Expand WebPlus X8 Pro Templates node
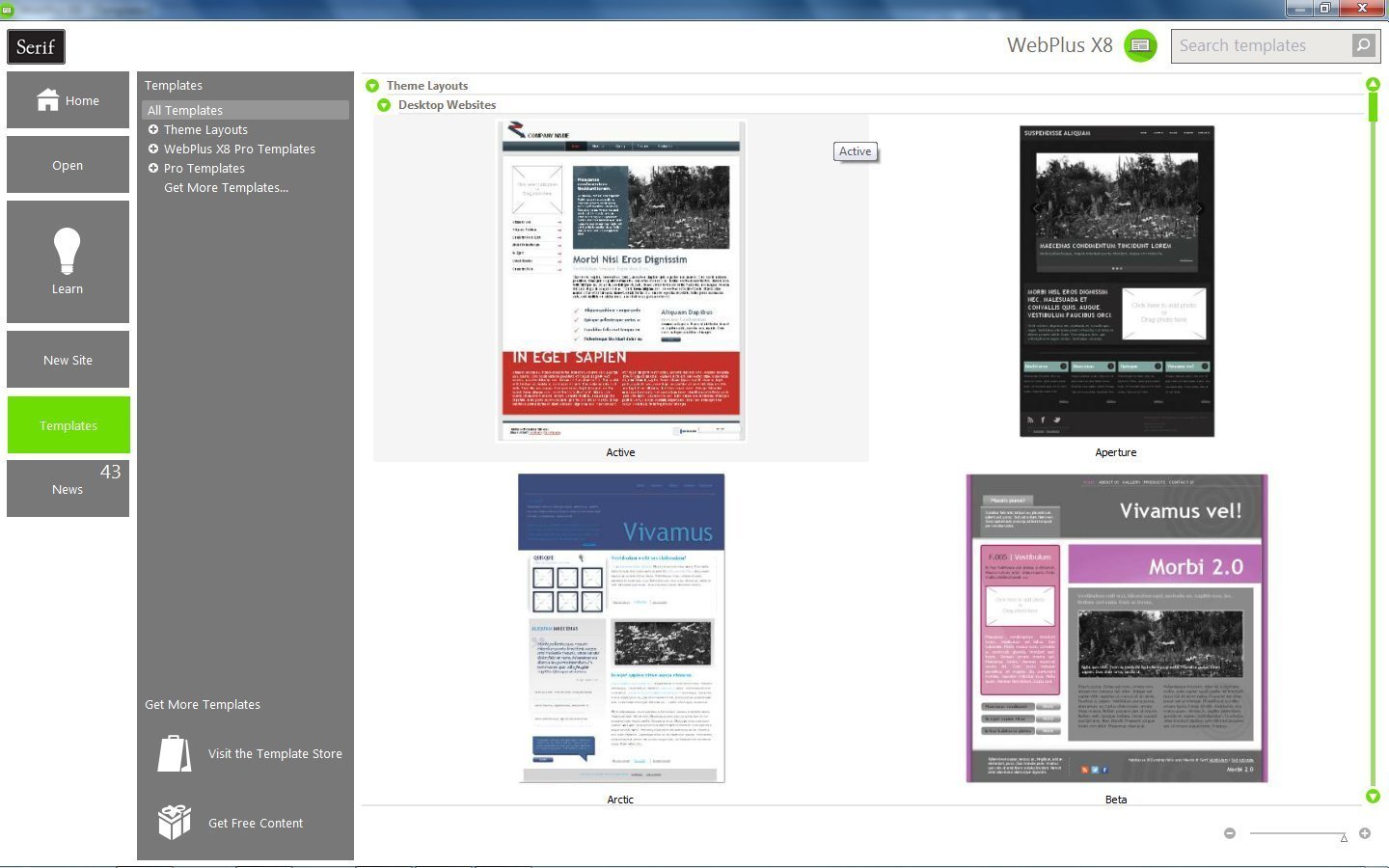This screenshot has height=868, width=1389. click(x=152, y=149)
